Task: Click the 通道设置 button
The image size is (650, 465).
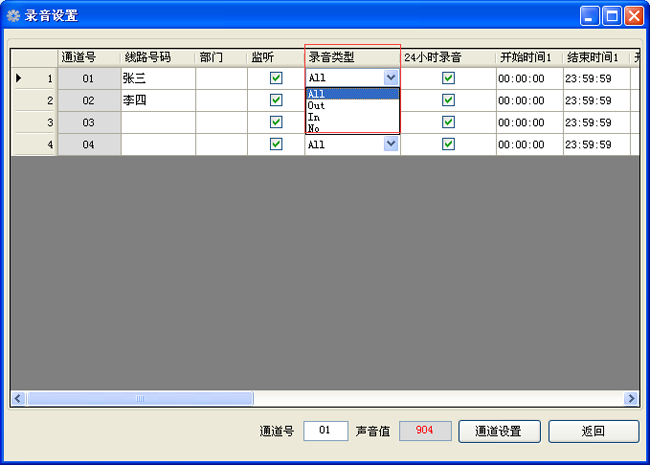Action: click(x=499, y=431)
